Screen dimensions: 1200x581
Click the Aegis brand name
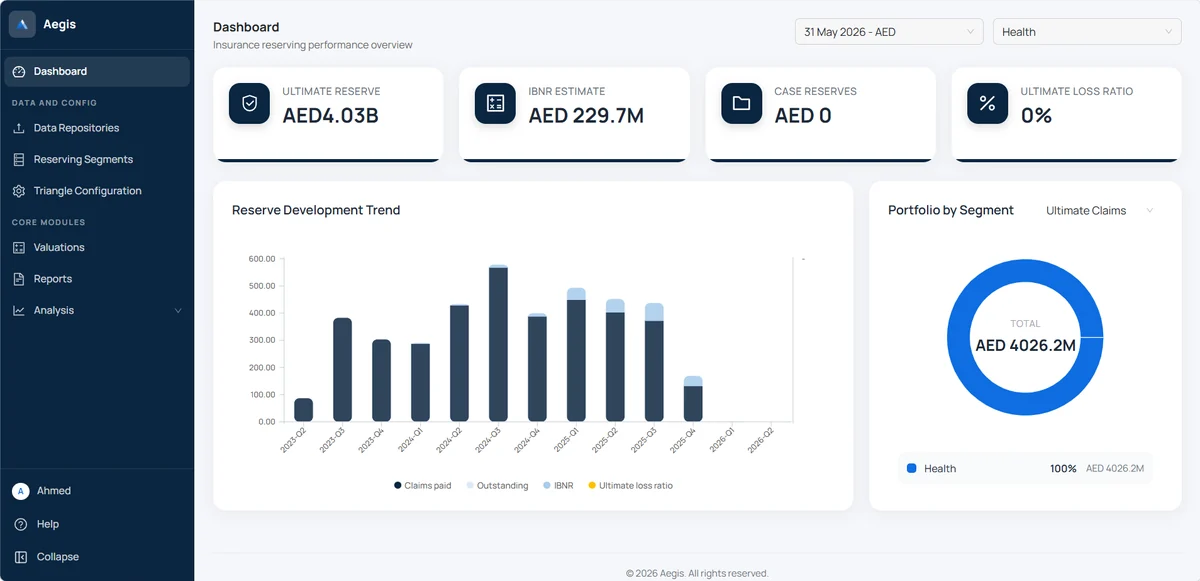tap(60, 24)
